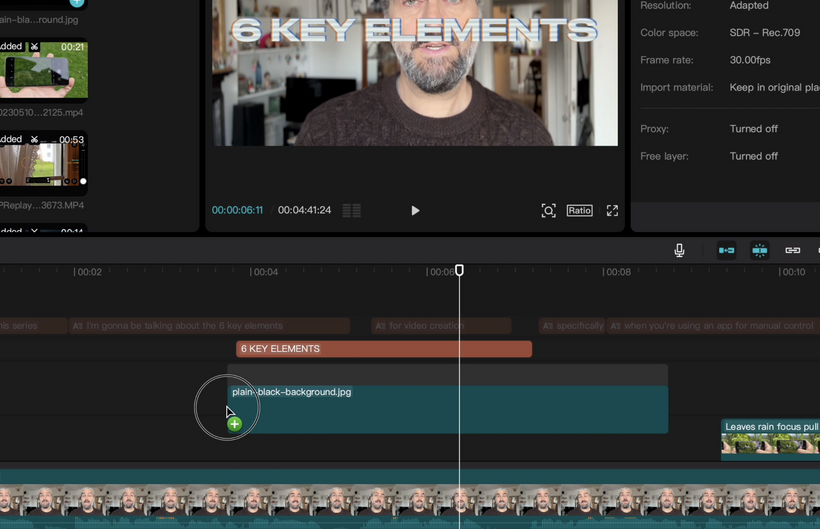
Task: Play the video preview
Action: [x=415, y=211]
